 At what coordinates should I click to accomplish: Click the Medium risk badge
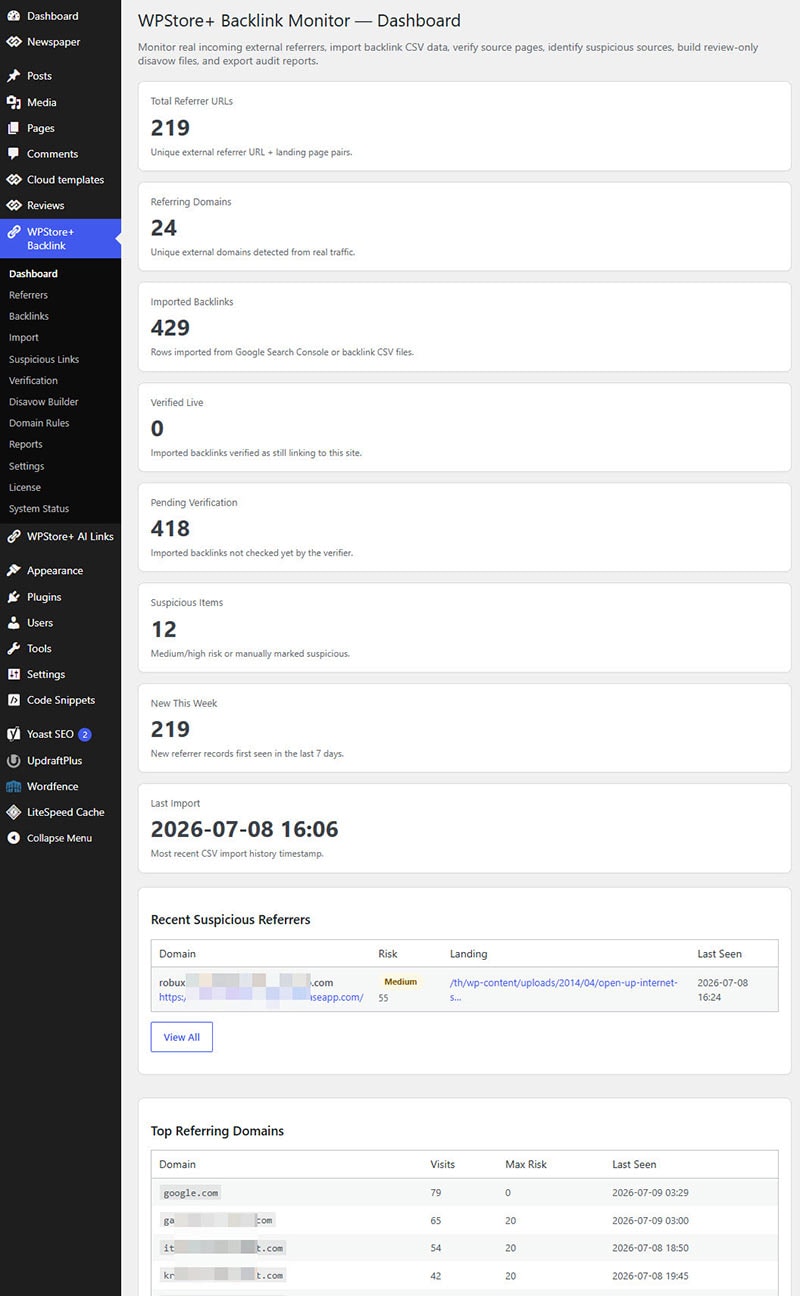click(x=400, y=982)
